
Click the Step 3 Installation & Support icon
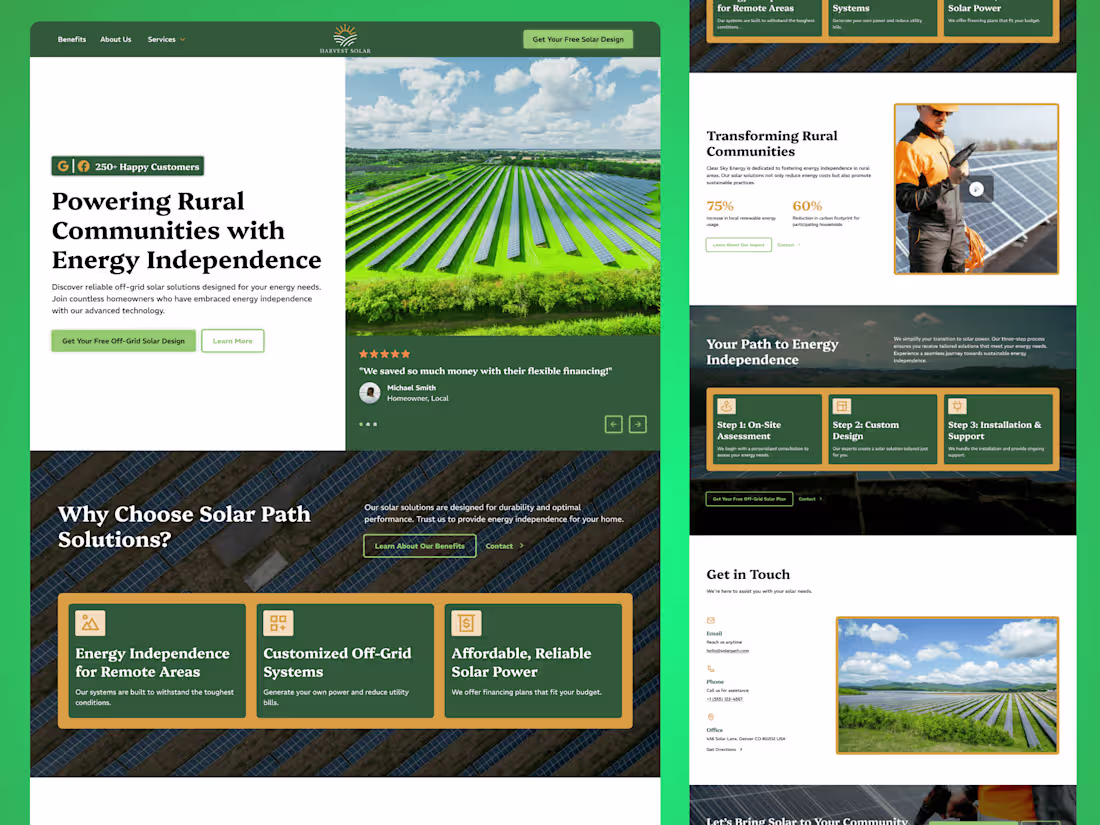(956, 406)
